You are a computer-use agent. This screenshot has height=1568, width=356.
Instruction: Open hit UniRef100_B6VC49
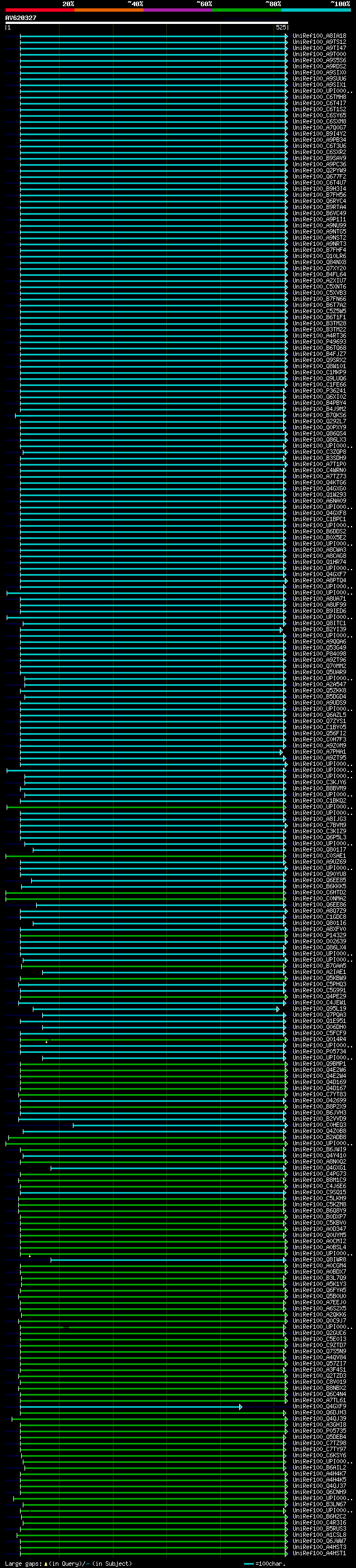[319, 213]
